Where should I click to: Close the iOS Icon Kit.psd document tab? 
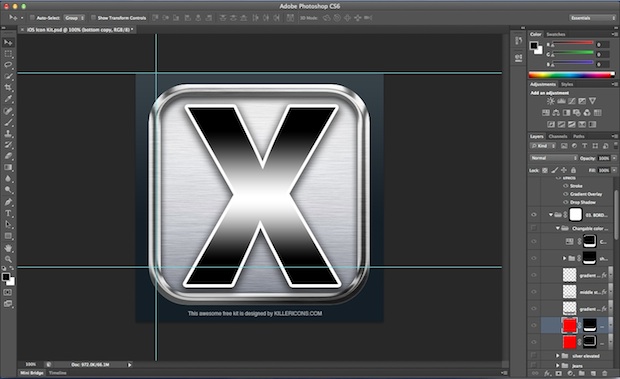click(22, 30)
